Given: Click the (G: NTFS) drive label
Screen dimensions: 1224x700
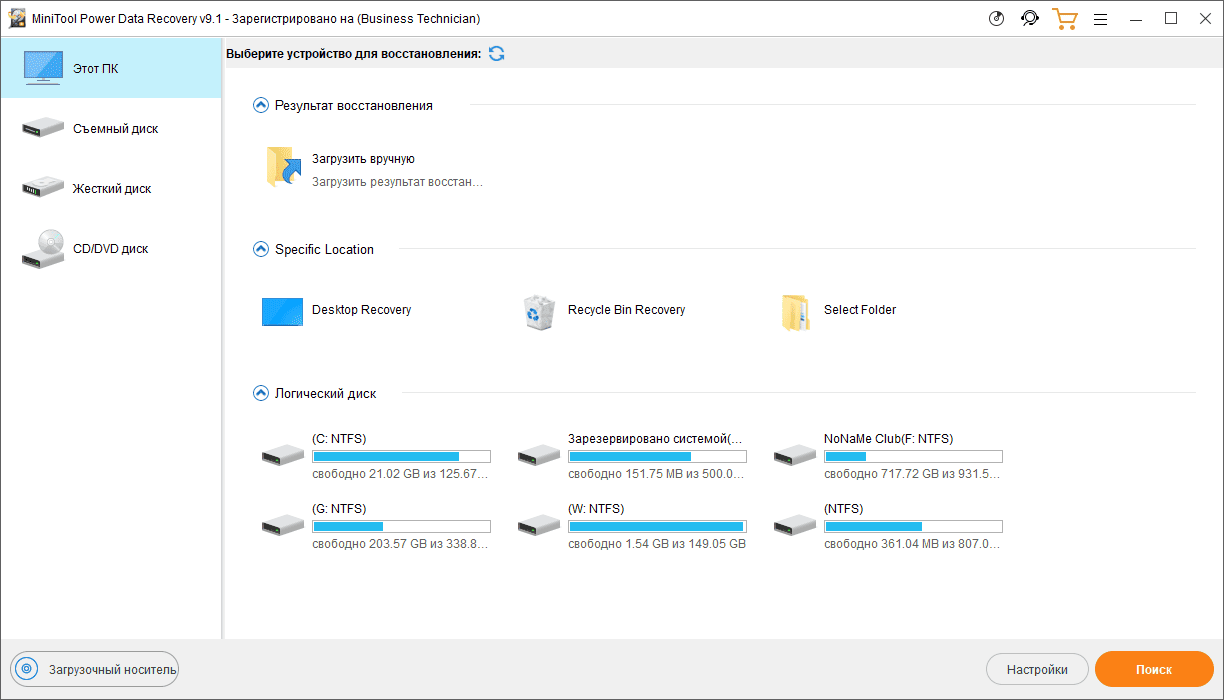Looking at the screenshot, I should click(339, 509).
